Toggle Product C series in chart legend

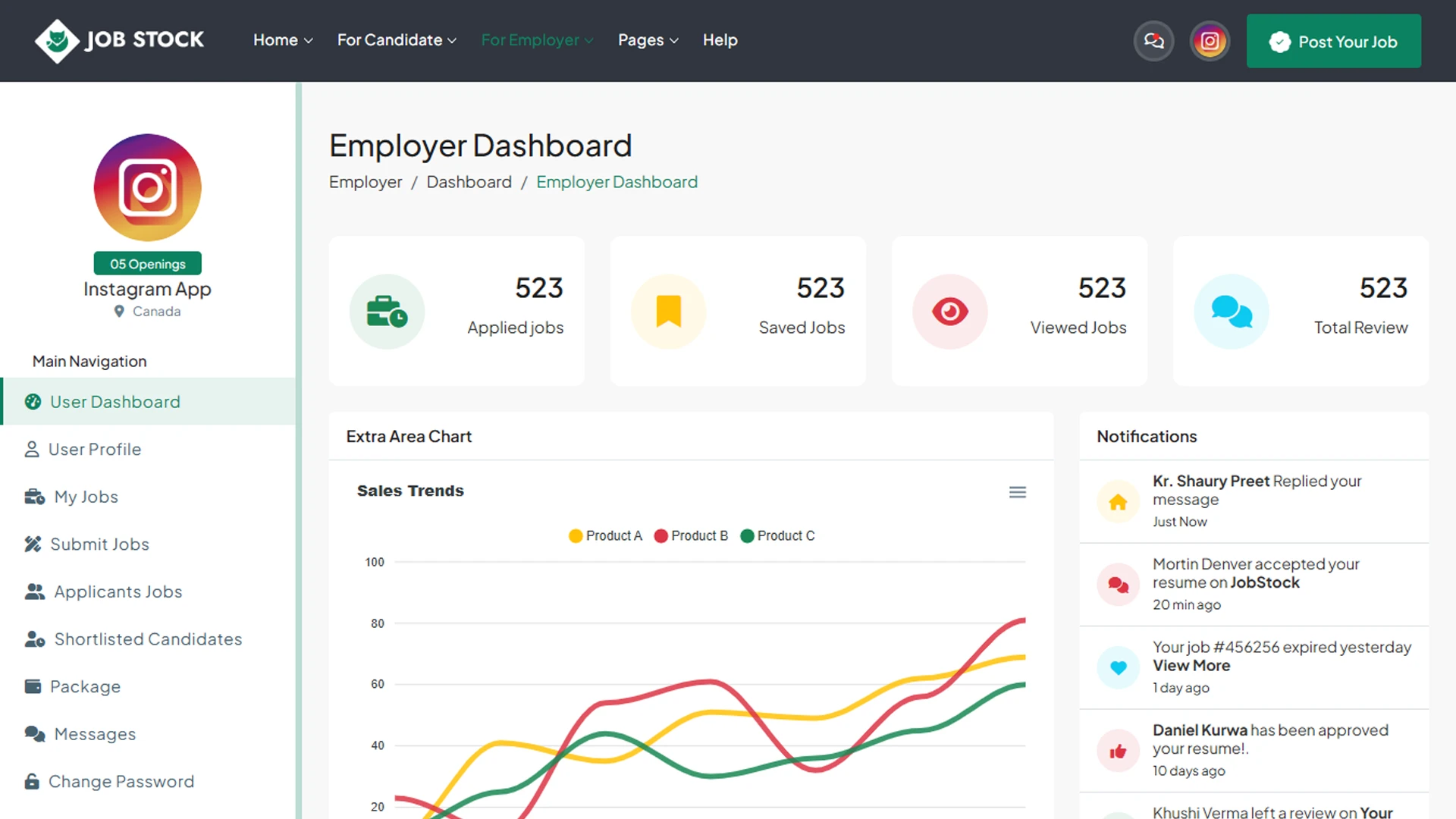click(x=777, y=536)
